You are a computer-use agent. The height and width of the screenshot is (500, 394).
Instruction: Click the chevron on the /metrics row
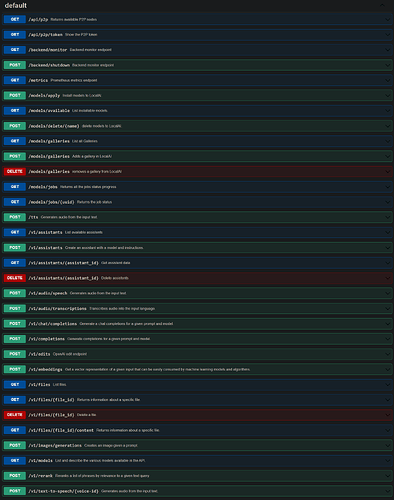pyautogui.click(x=387, y=80)
